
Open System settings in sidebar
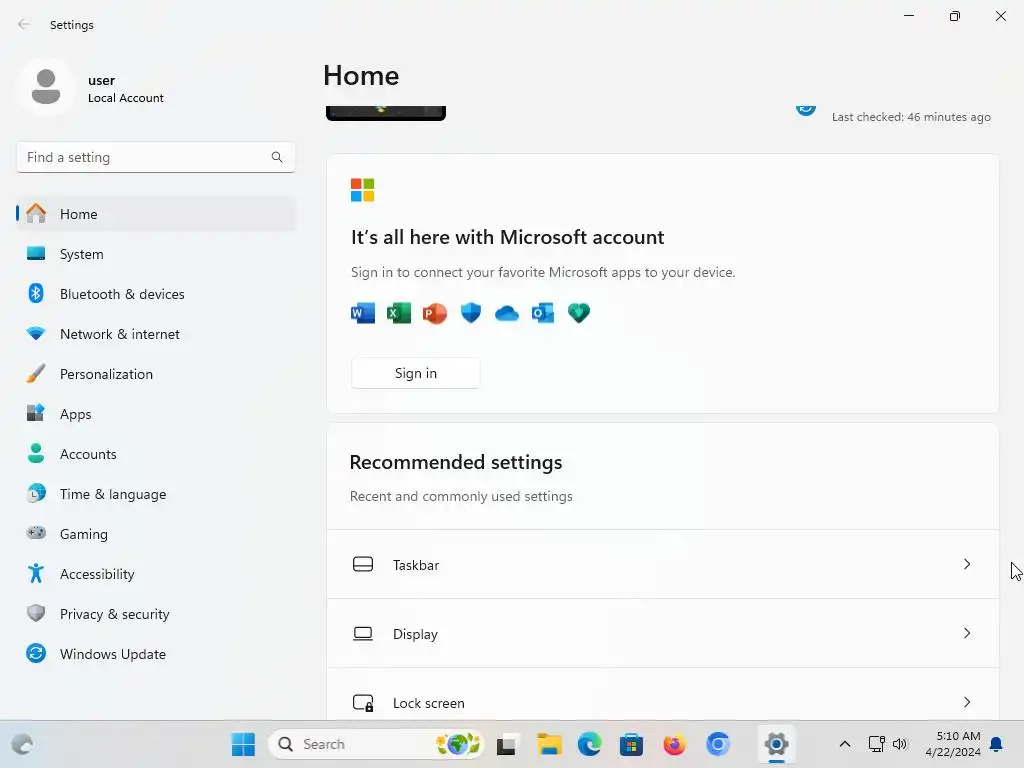point(156,254)
